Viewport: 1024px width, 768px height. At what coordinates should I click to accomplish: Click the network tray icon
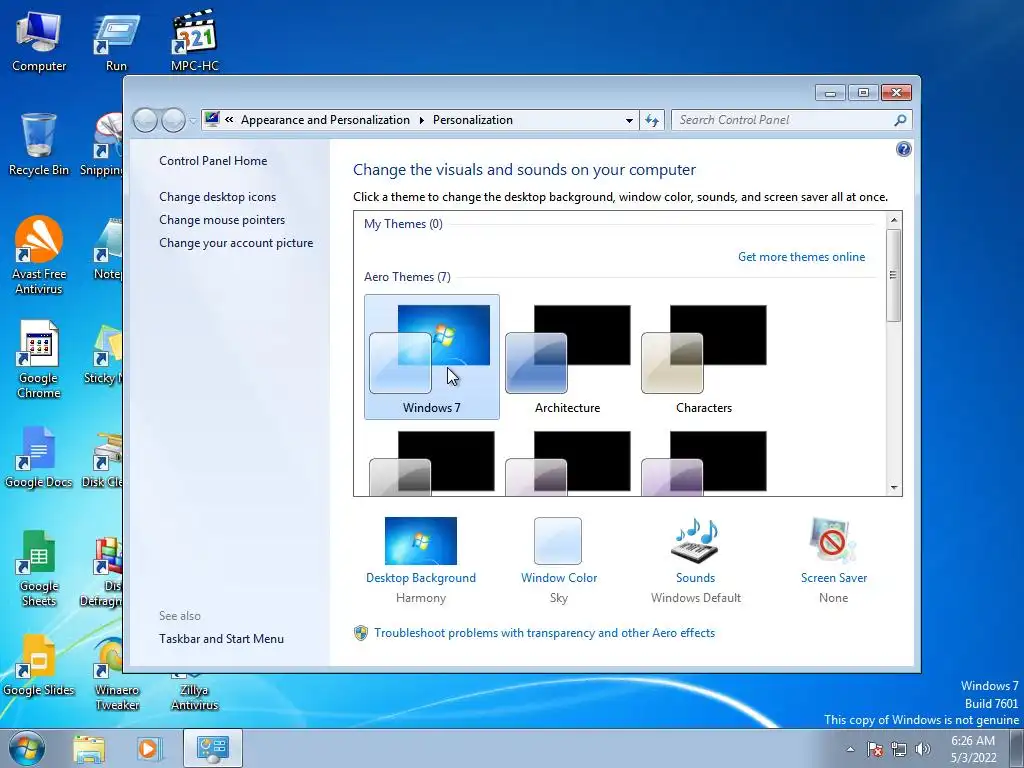[899, 749]
